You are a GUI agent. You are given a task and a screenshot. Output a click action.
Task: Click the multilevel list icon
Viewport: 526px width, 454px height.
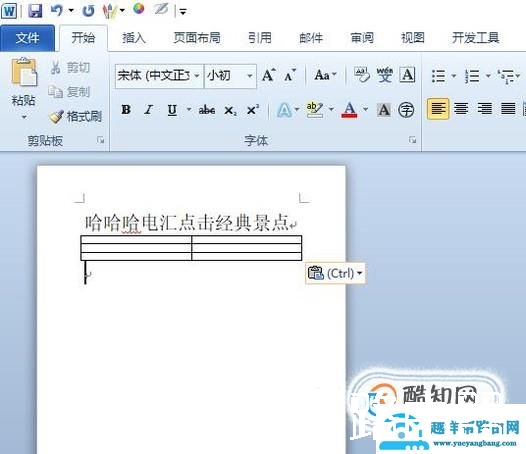coord(507,76)
